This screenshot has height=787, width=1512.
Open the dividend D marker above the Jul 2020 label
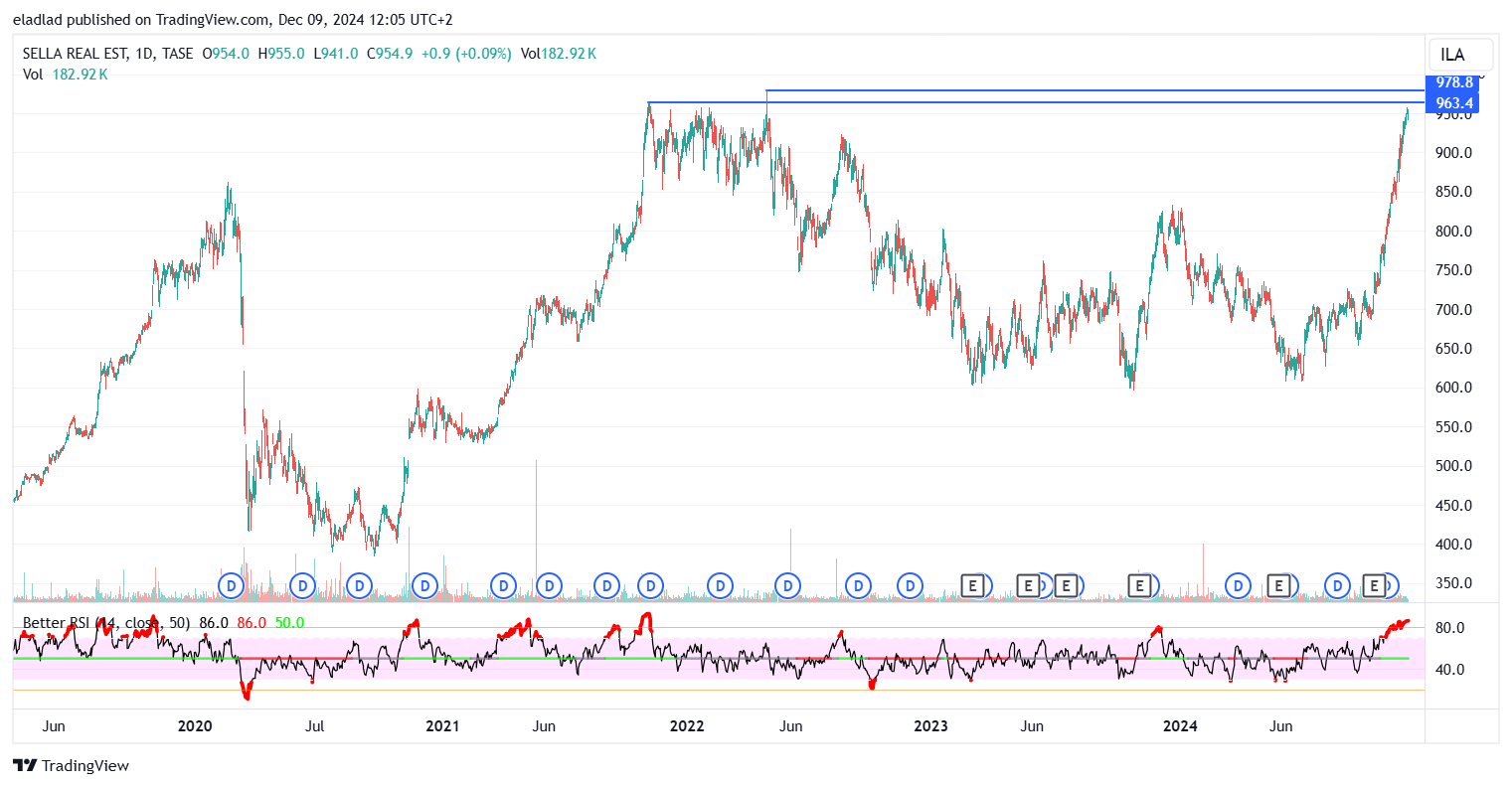coord(303,585)
